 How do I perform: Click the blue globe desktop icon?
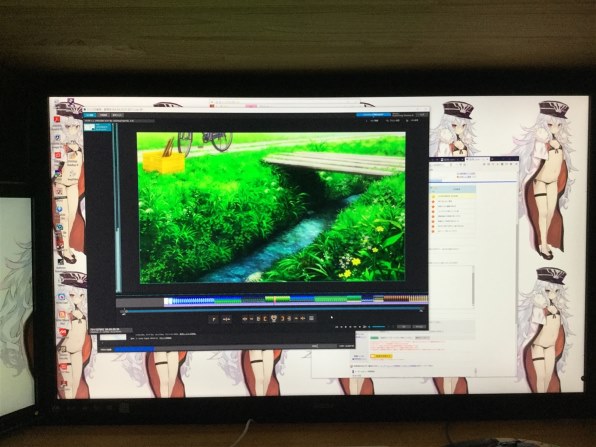60,209
